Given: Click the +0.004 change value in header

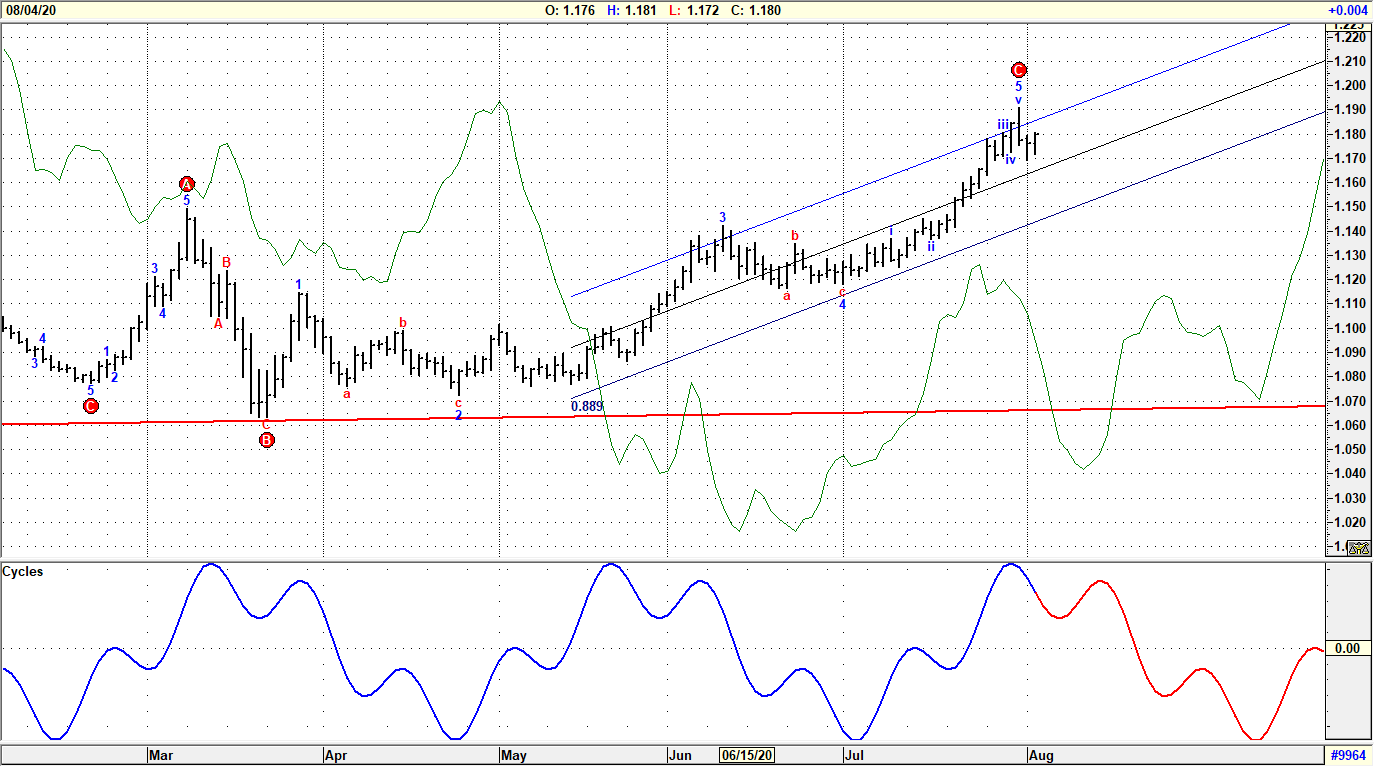Looking at the screenshot, I should tap(1346, 10).
